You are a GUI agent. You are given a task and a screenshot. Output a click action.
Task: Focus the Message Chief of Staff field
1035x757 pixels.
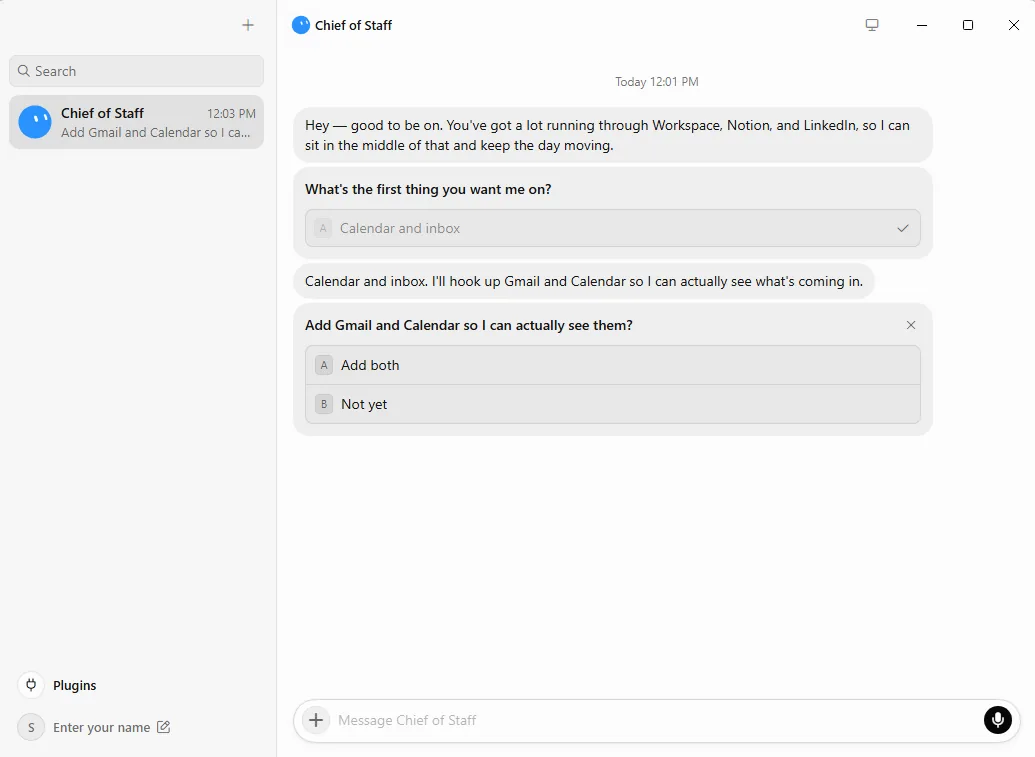point(657,720)
